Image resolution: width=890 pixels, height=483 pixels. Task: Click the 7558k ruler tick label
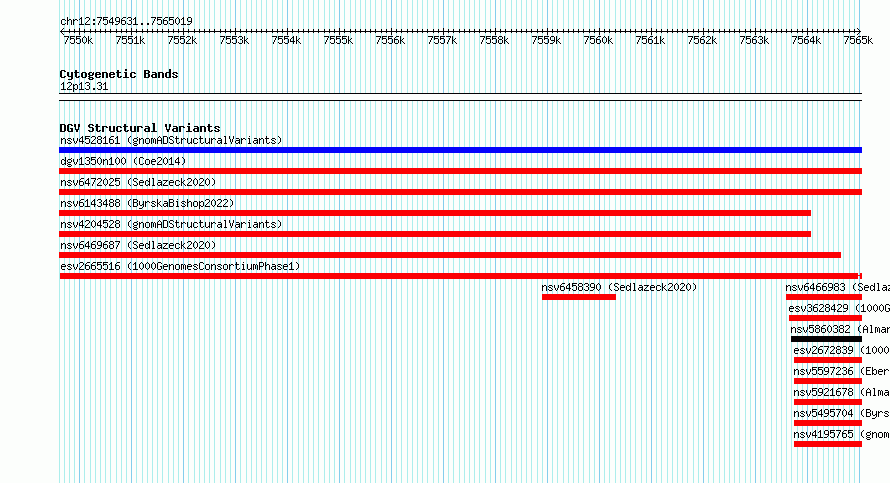494,40
